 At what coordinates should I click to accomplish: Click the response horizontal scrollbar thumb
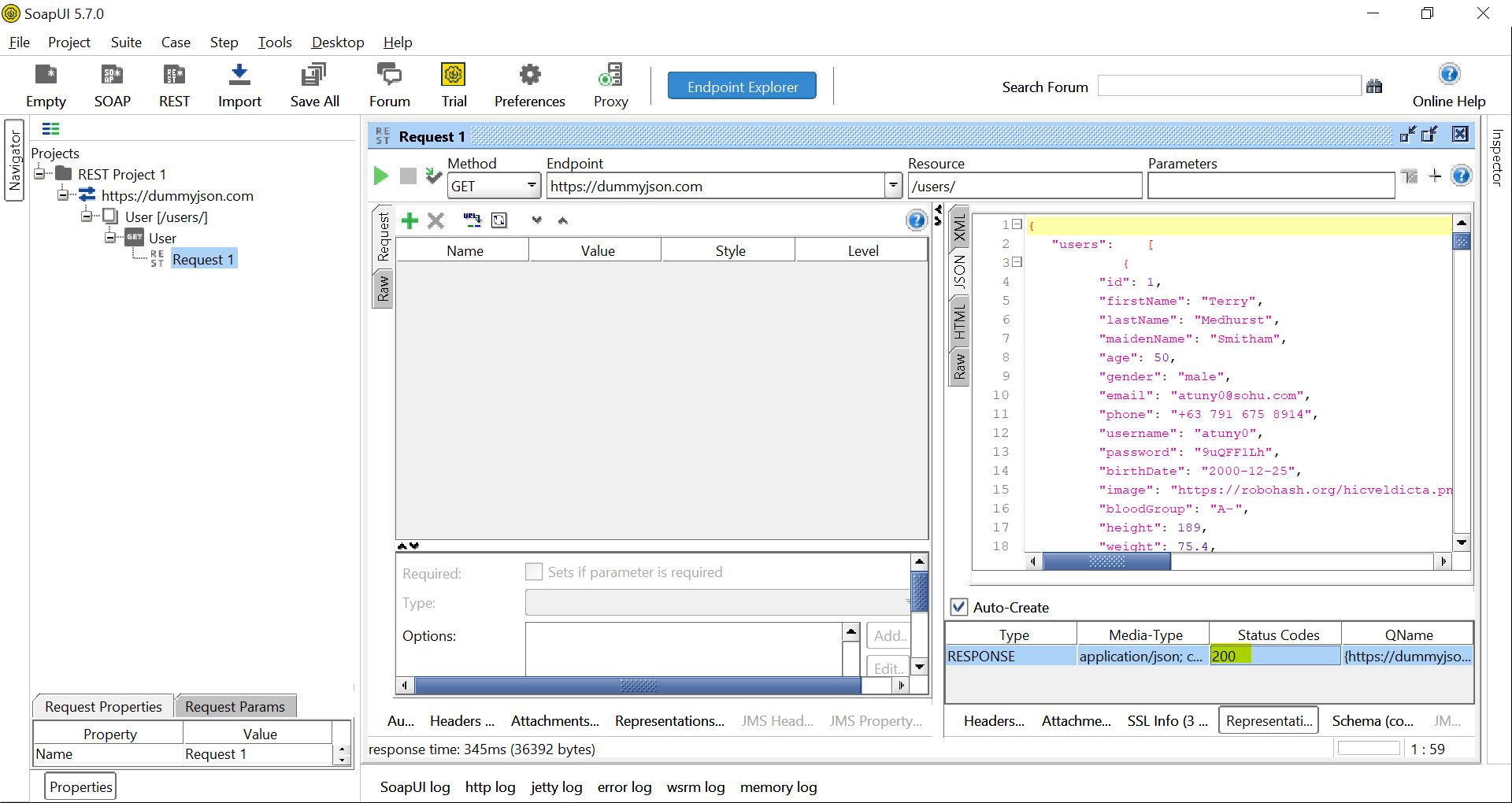pos(1106,561)
